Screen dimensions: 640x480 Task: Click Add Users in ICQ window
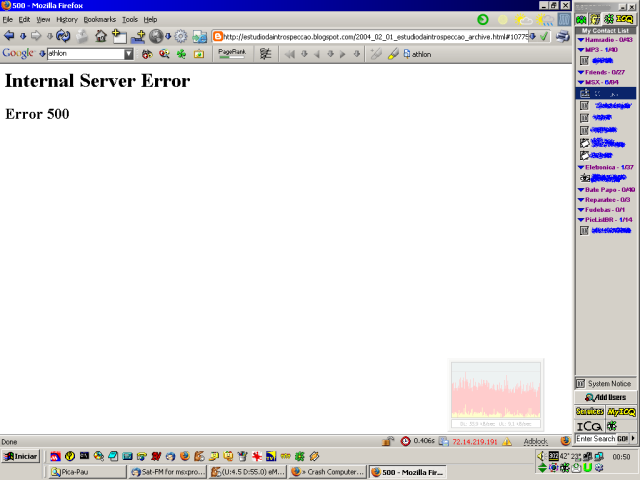(x=605, y=397)
